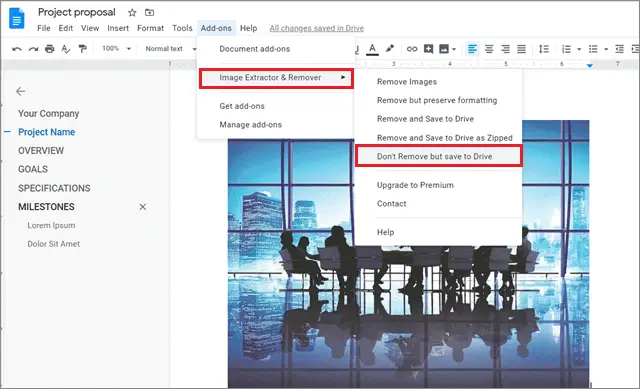This screenshot has height=389, width=640.
Task: Select Don't Remove but save to Drive
Action: pos(438,156)
